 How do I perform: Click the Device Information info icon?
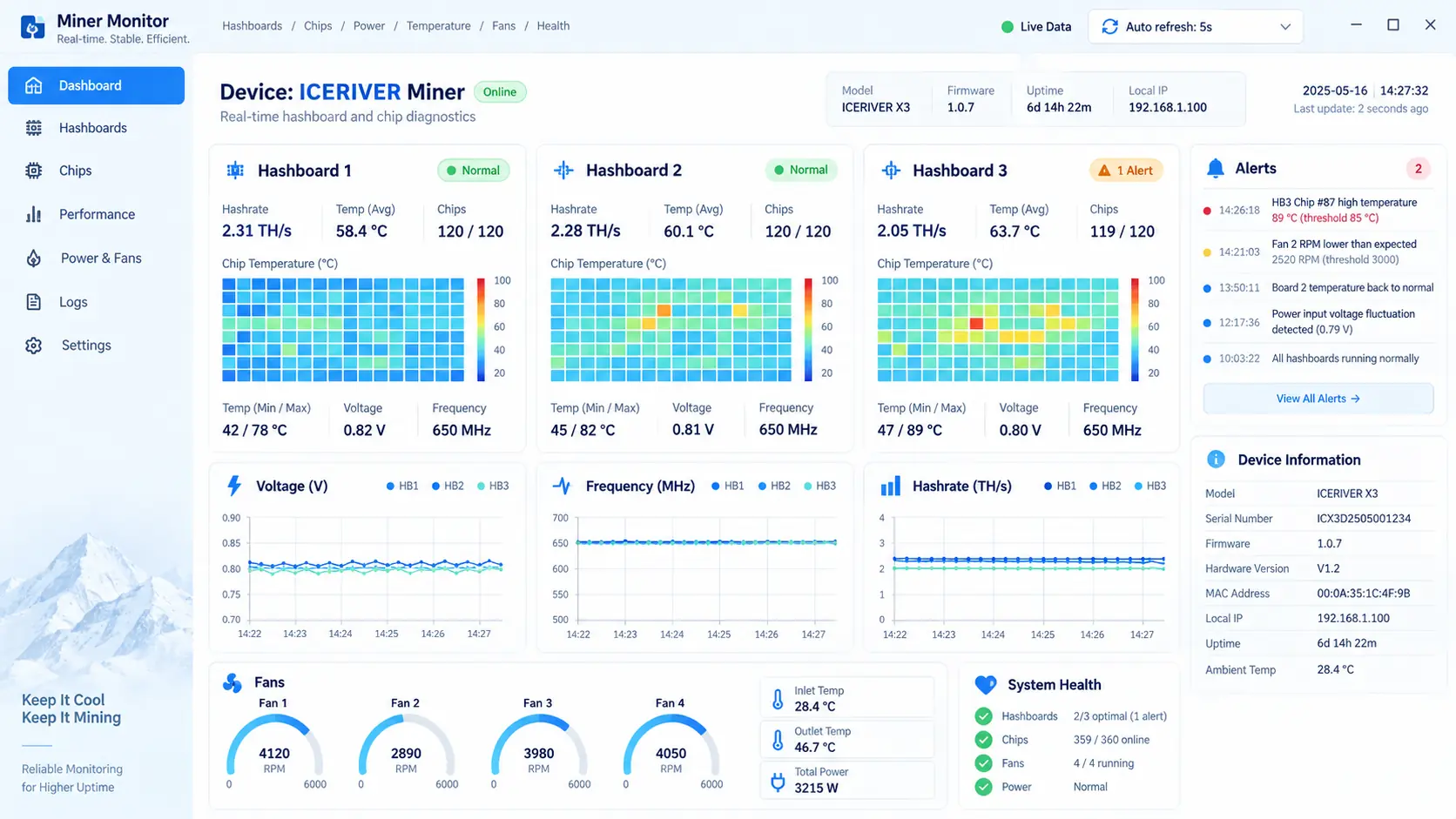[1216, 460]
